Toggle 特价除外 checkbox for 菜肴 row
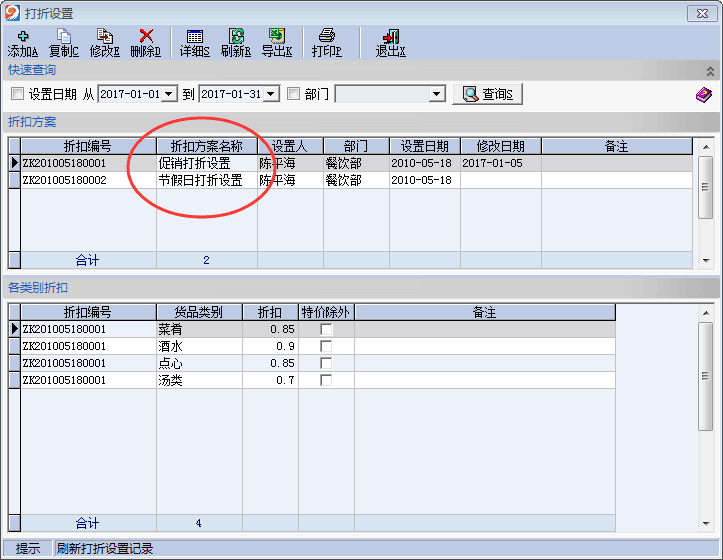Screen dimensions: 723x560 326,329
